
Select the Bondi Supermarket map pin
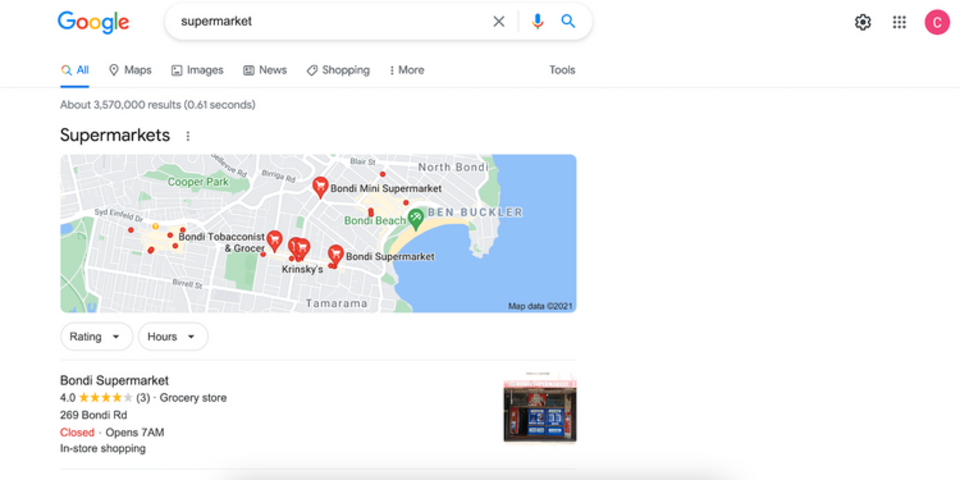coord(336,254)
